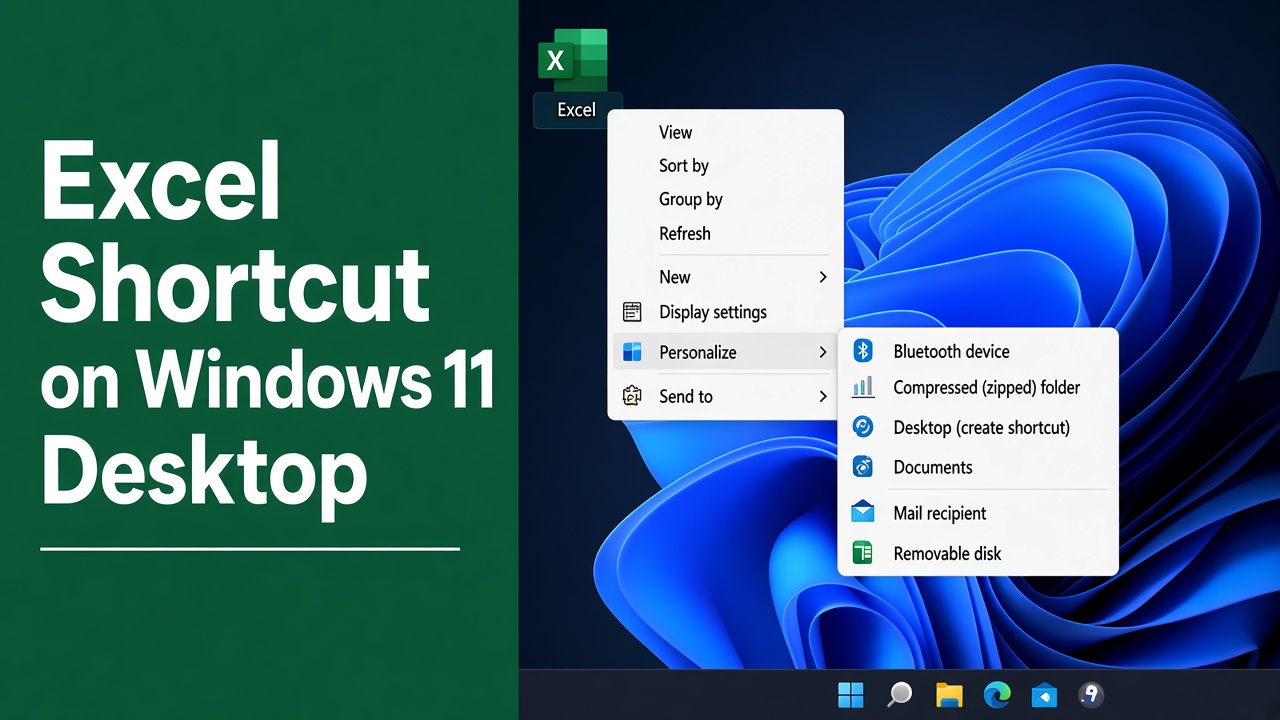
Task: Click the Display settings monitor icon
Action: [632, 312]
